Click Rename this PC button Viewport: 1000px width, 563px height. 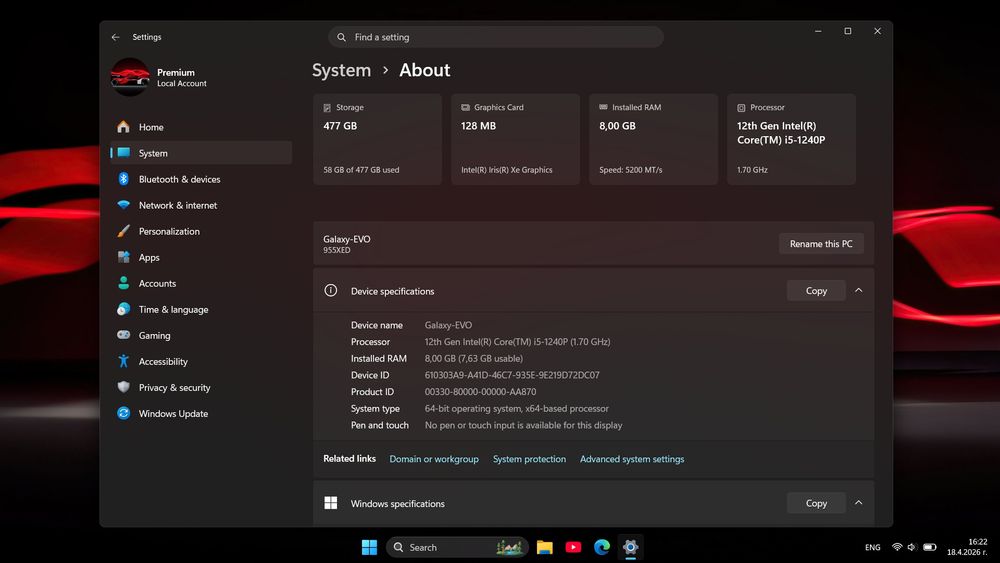pos(821,244)
